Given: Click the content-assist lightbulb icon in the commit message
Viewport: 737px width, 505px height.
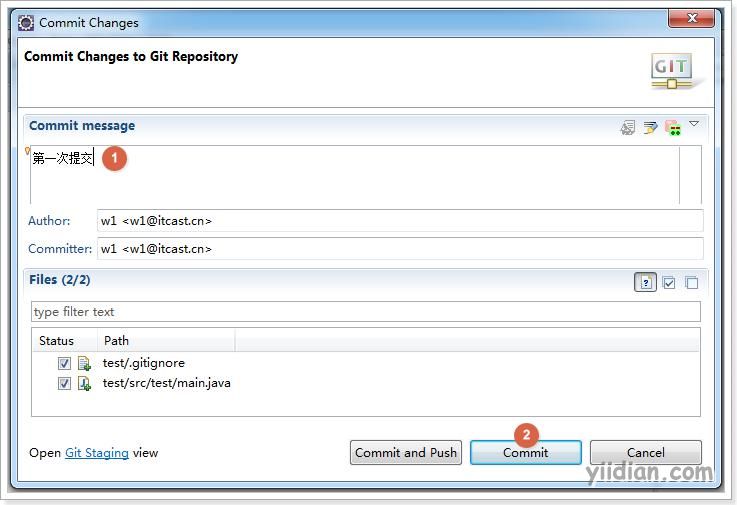Looking at the screenshot, I should coord(27,151).
